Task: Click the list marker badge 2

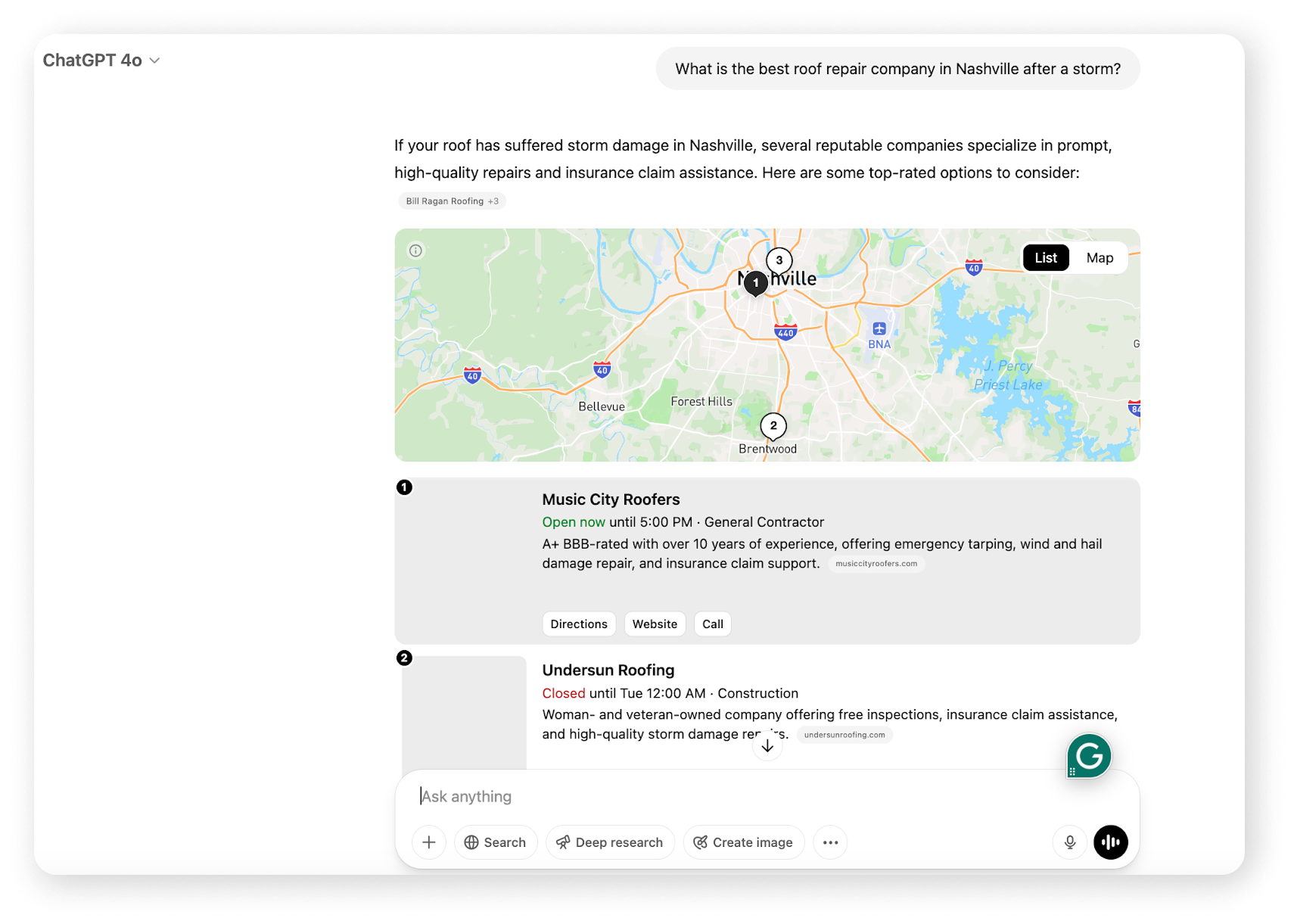Action: (405, 658)
